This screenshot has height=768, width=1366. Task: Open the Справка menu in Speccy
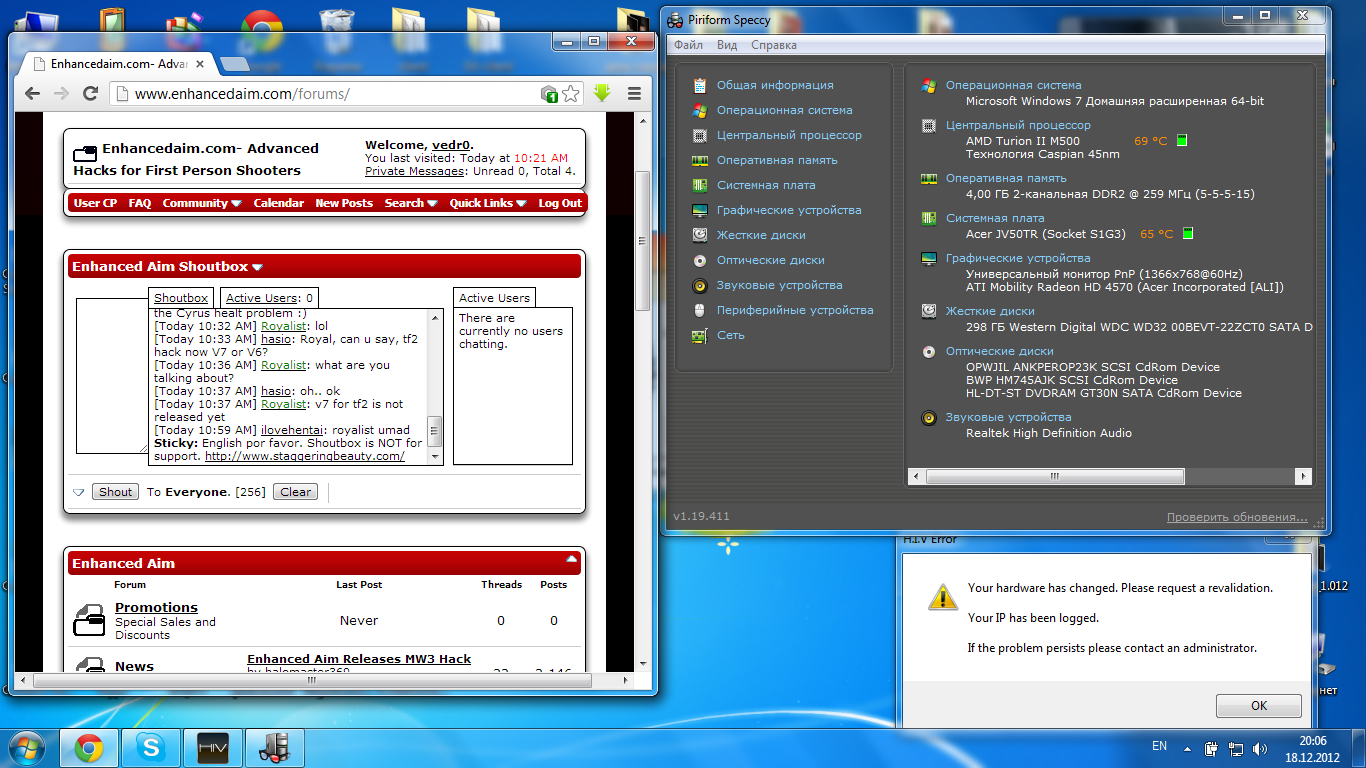tap(773, 45)
